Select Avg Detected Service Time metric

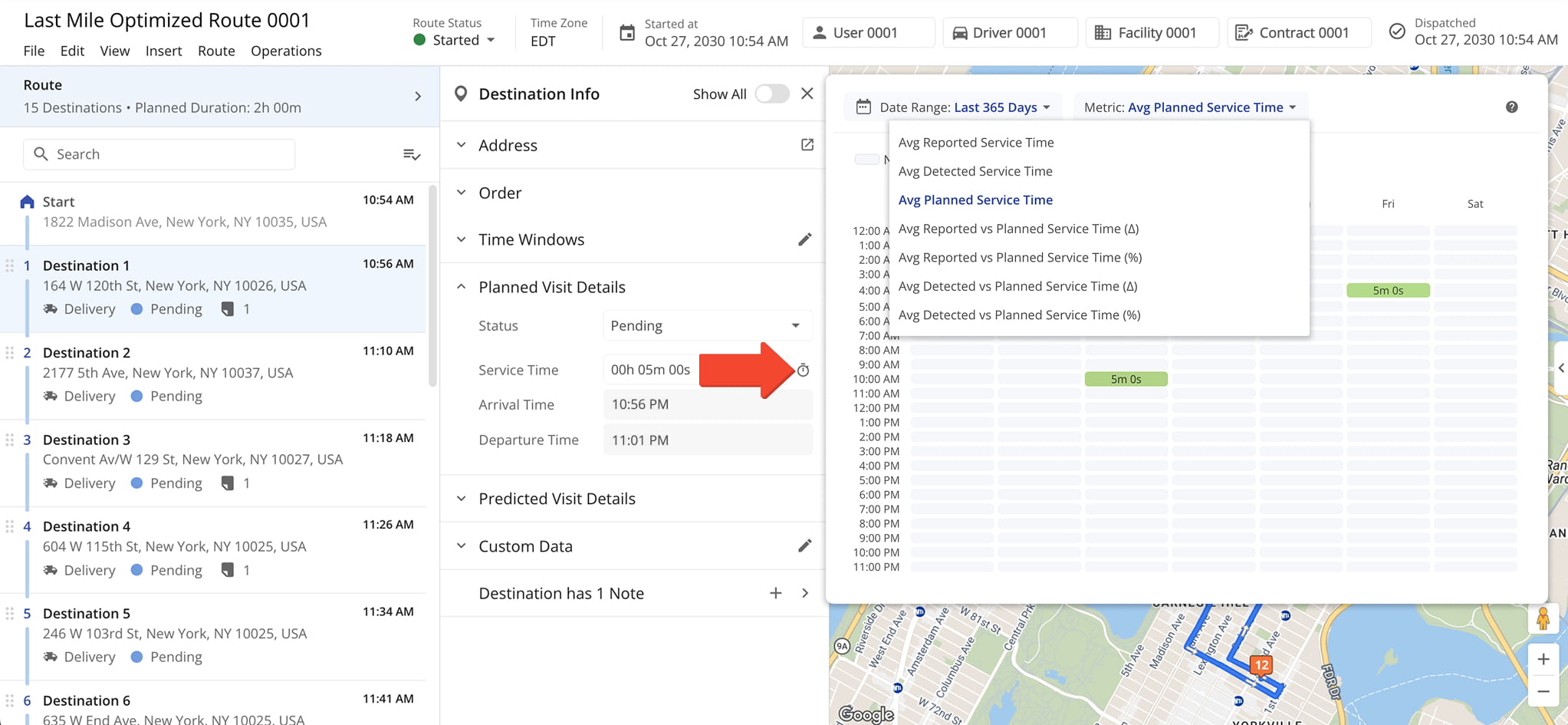click(975, 171)
